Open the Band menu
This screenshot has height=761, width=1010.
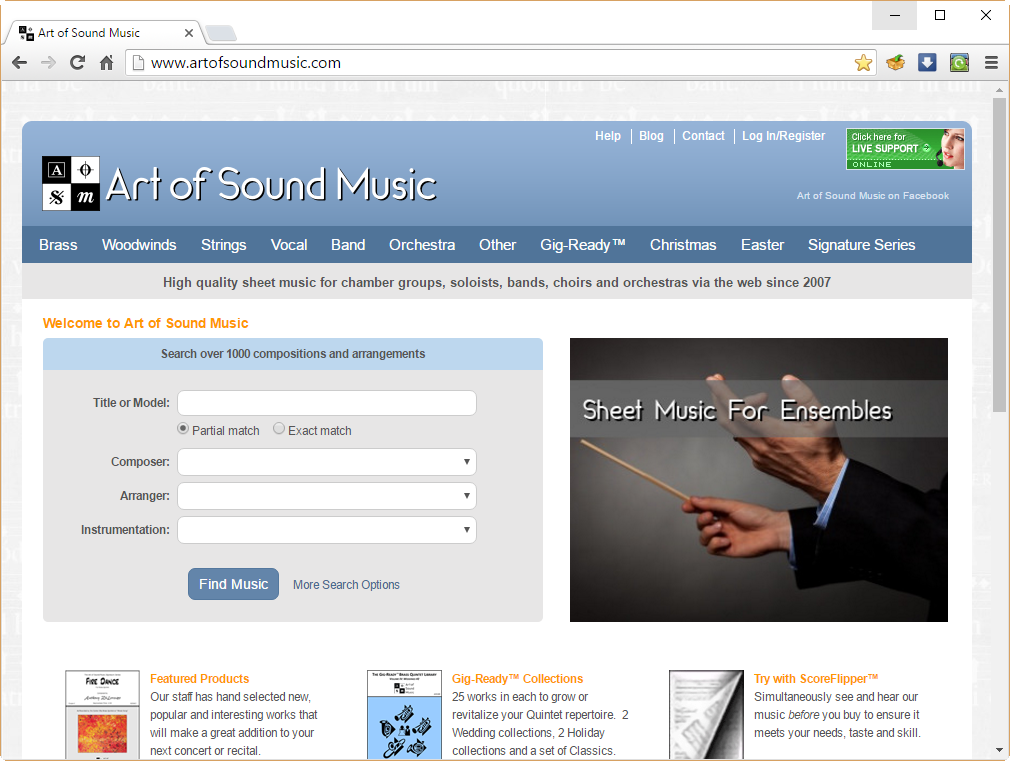[348, 245]
